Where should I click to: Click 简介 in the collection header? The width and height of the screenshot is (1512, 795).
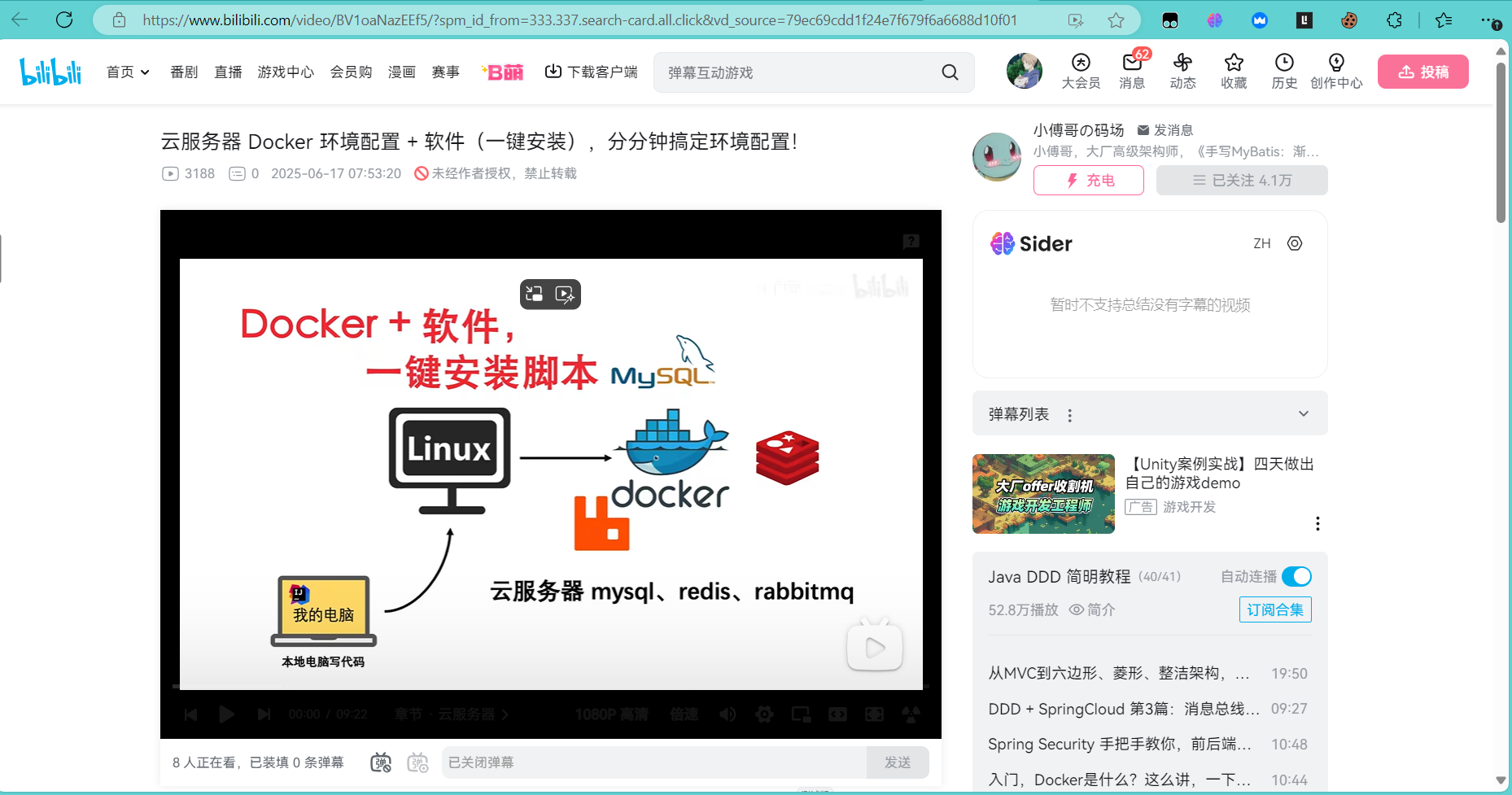point(1092,609)
